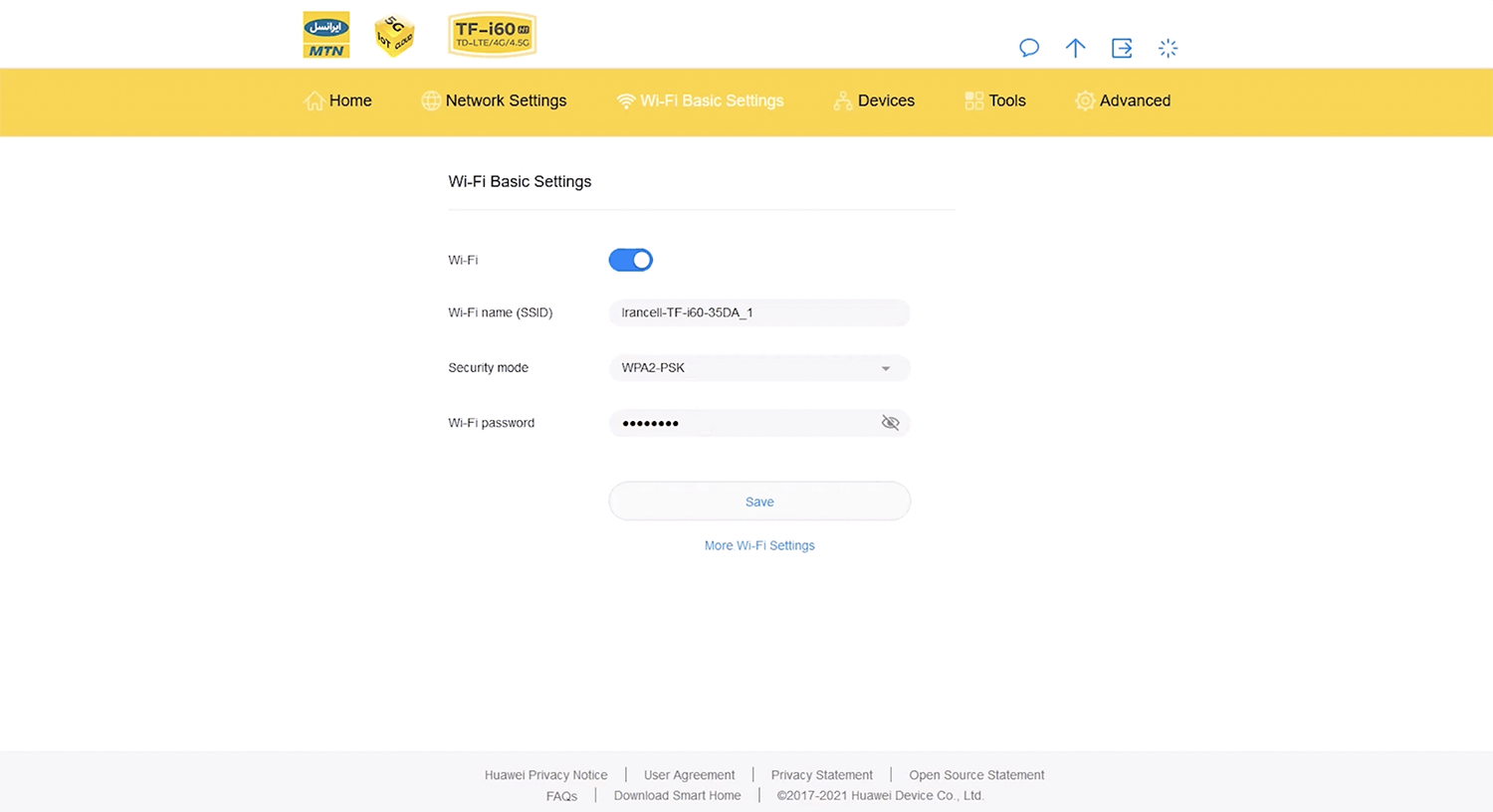Open the Tools menu item

[x=995, y=101]
